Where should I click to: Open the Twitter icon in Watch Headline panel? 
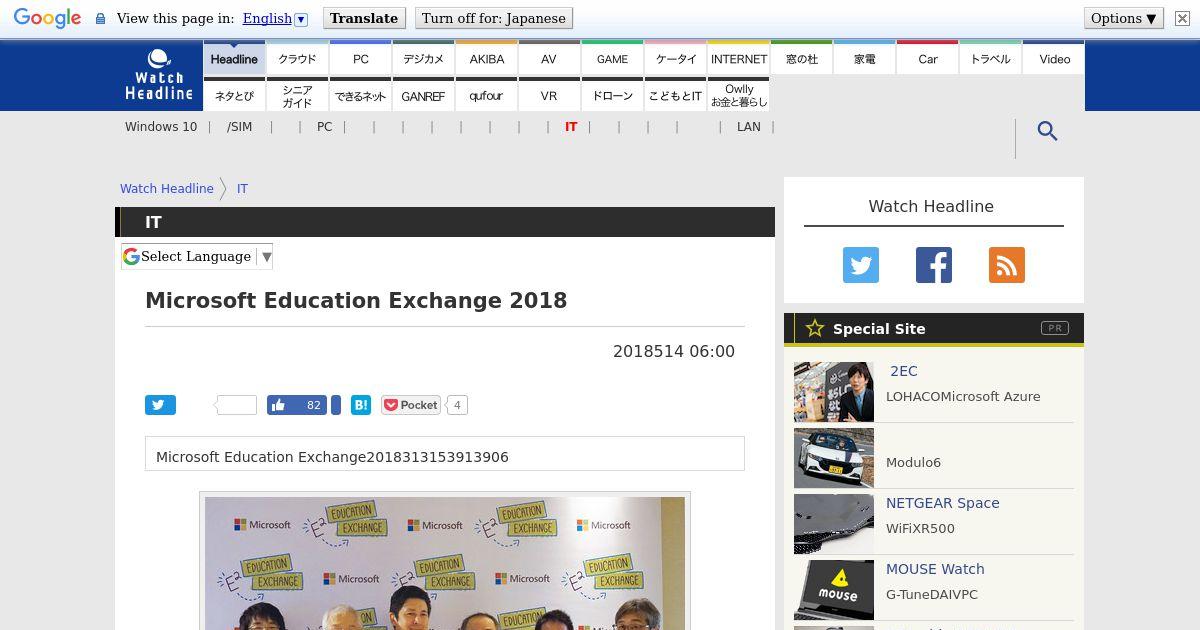point(860,265)
